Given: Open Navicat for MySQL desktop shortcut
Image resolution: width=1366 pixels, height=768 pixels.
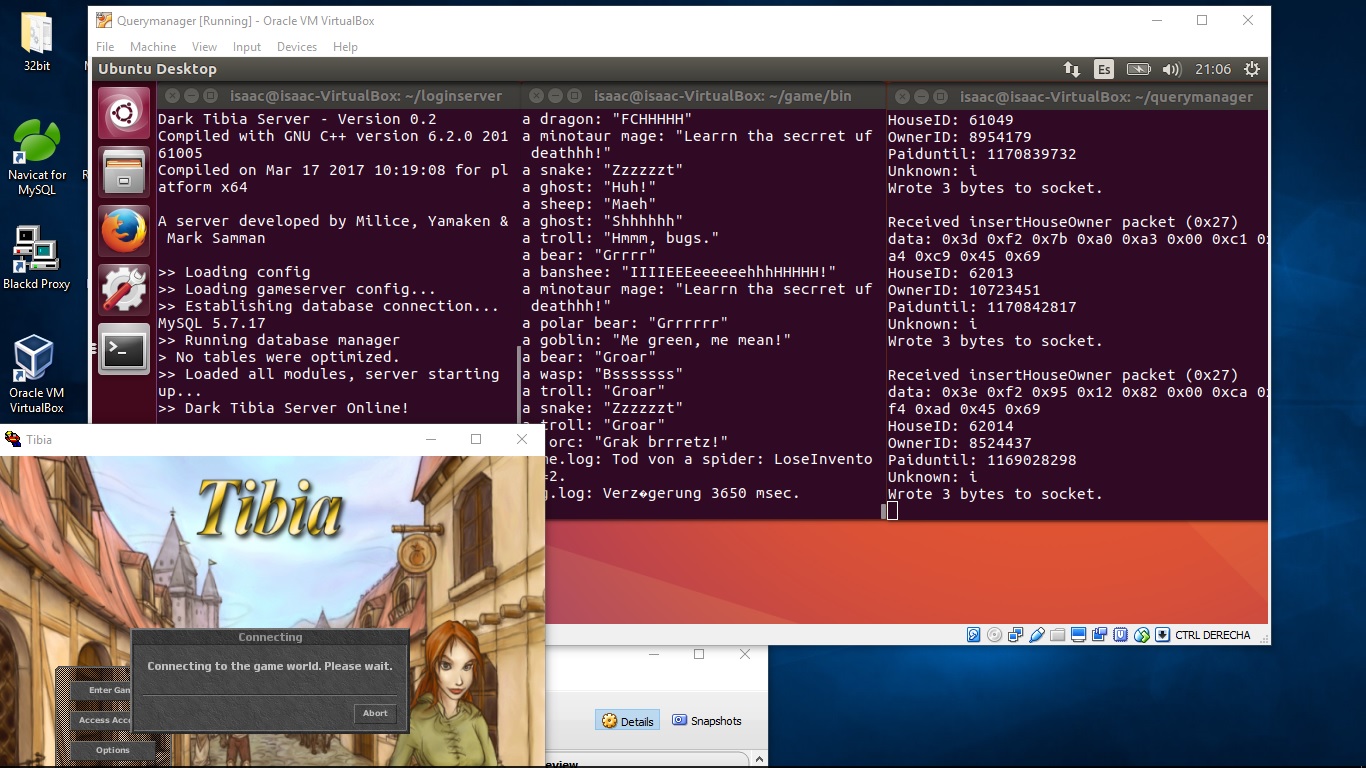Looking at the screenshot, I should pyautogui.click(x=37, y=158).
